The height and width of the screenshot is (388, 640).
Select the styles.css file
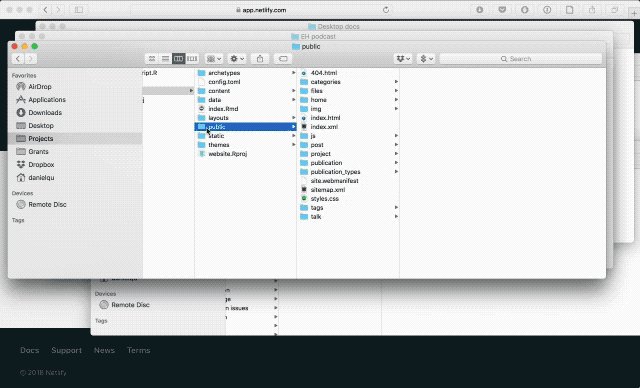pos(348,199)
